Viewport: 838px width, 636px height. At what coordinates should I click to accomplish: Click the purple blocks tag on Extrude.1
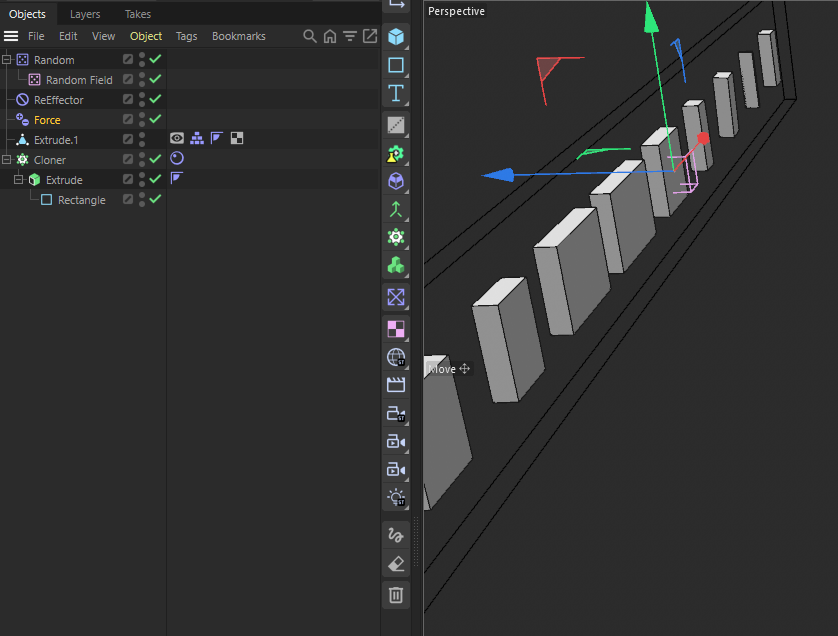(197, 138)
